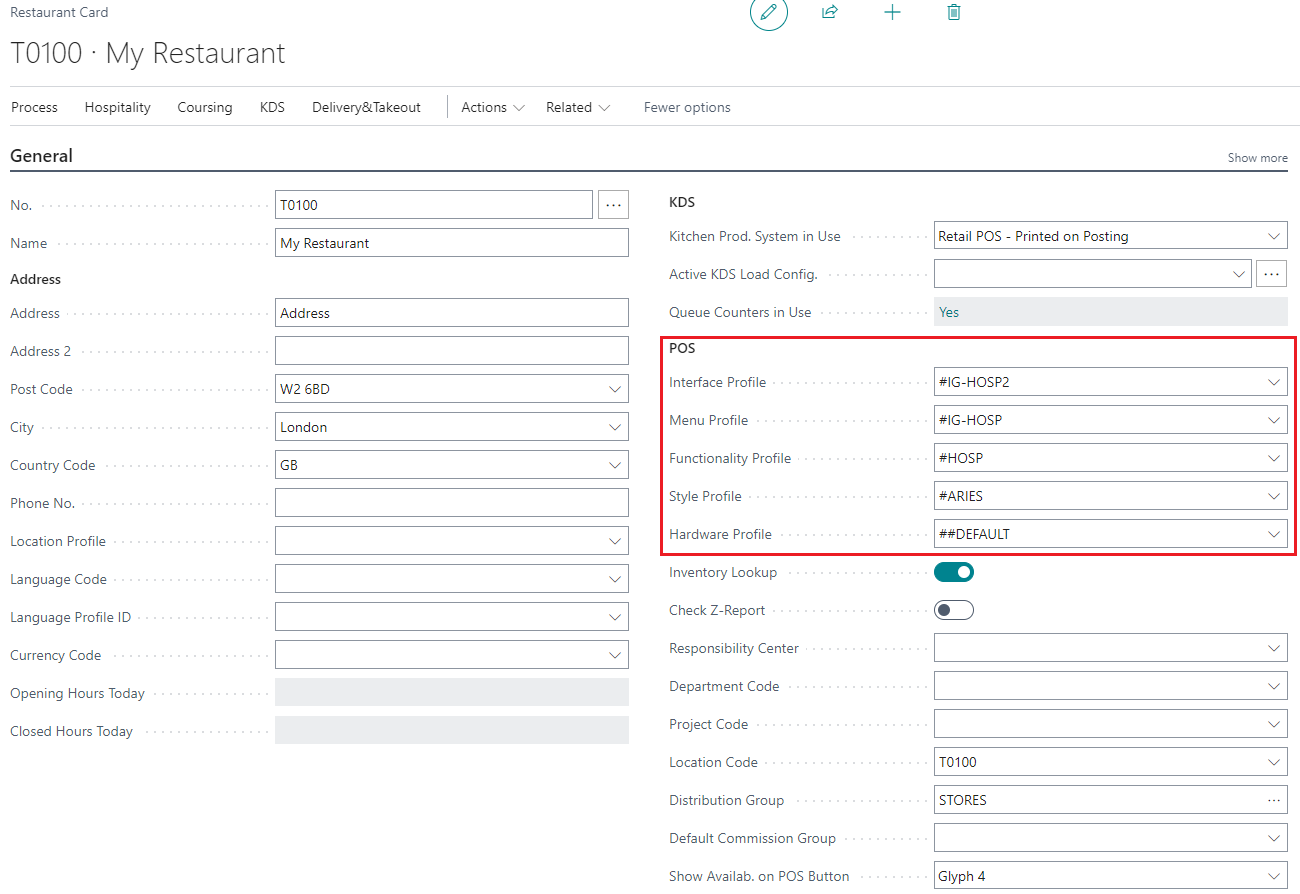The width and height of the screenshot is (1300, 894).
Task: Expand the Actions menu
Action: point(492,107)
